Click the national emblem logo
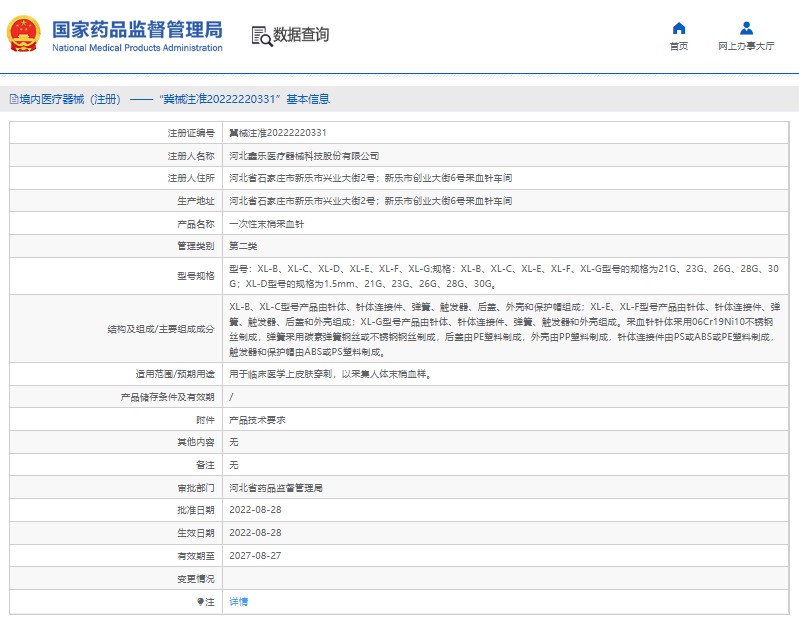The image size is (799, 621). coord(21,35)
